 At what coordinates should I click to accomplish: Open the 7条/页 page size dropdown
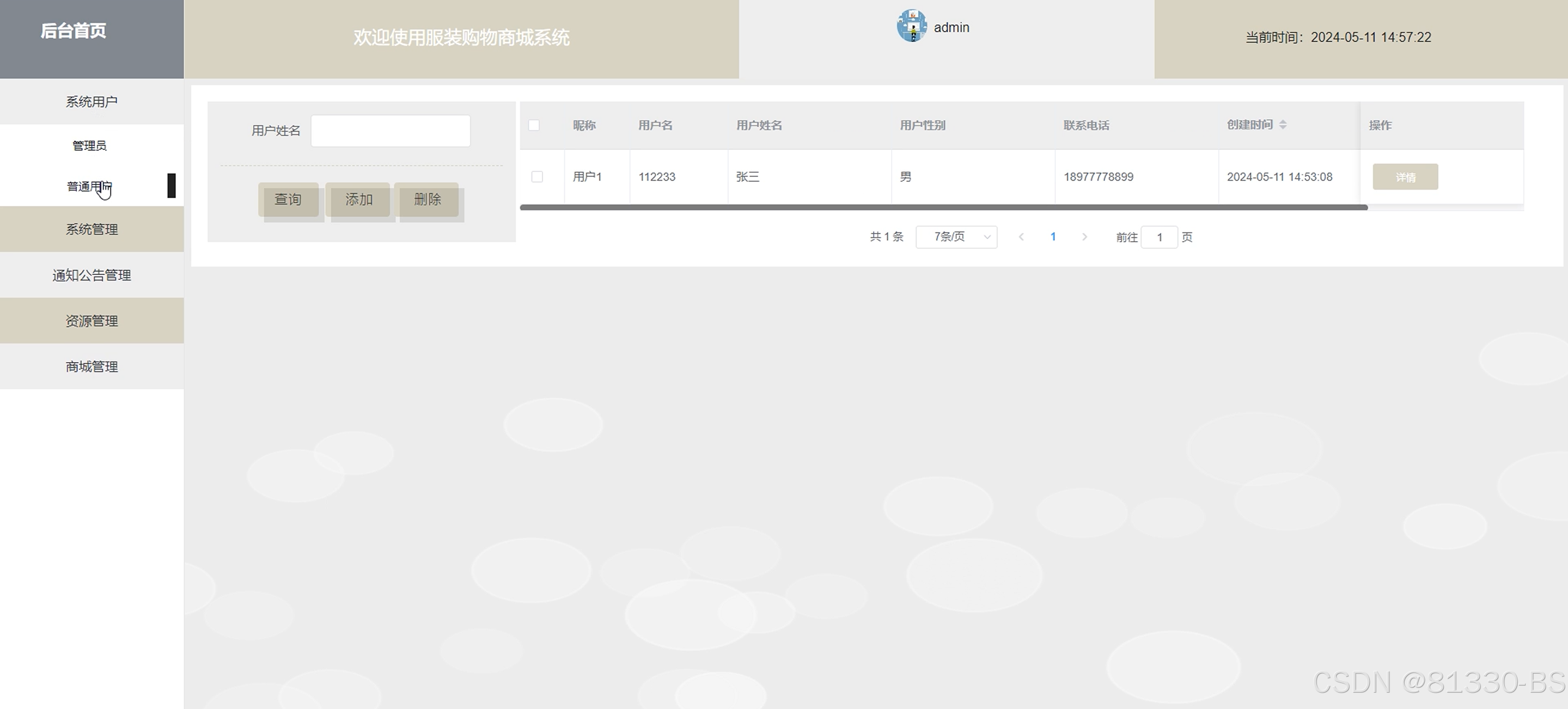click(x=956, y=237)
